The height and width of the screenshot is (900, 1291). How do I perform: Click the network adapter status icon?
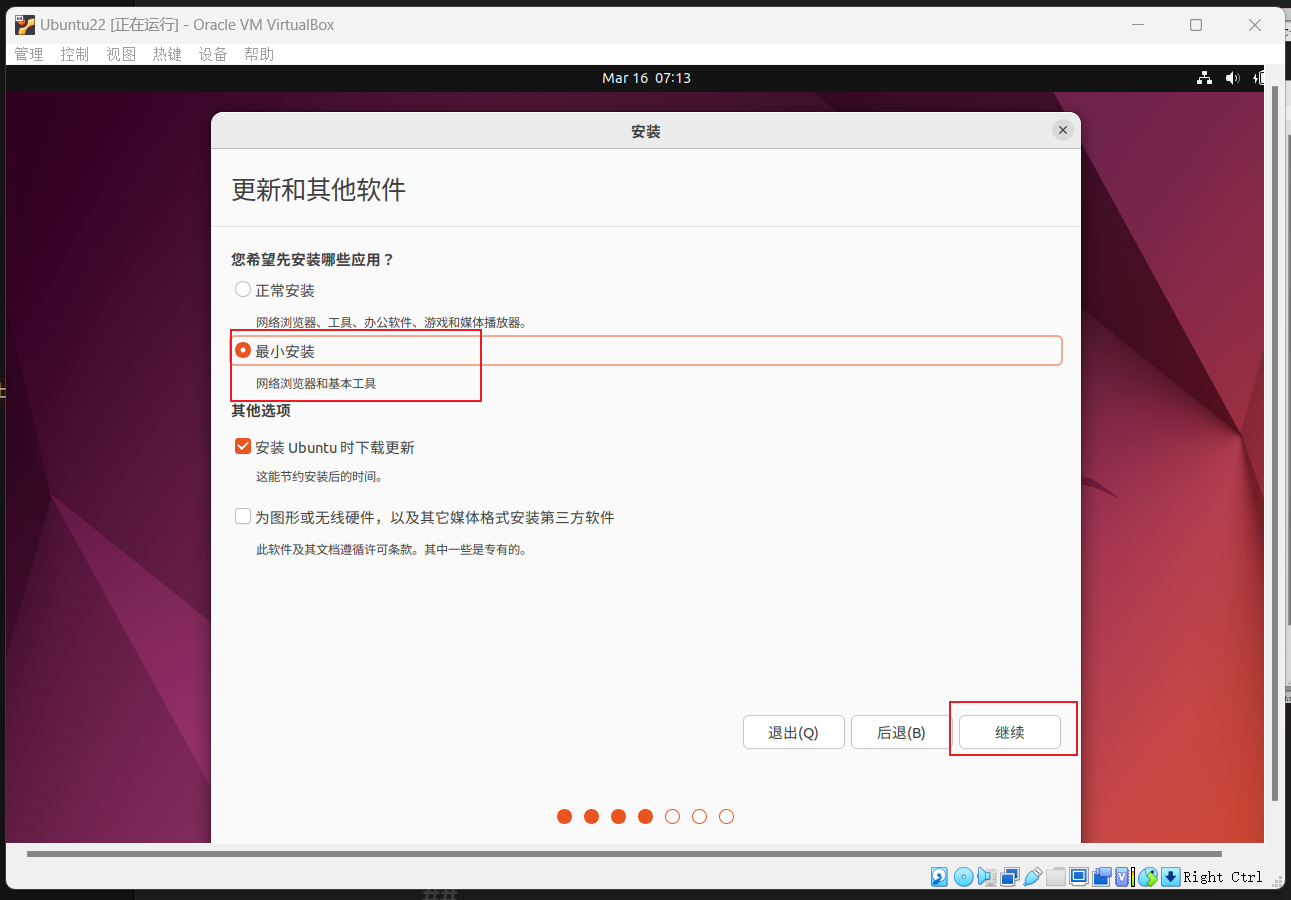tap(1010, 877)
